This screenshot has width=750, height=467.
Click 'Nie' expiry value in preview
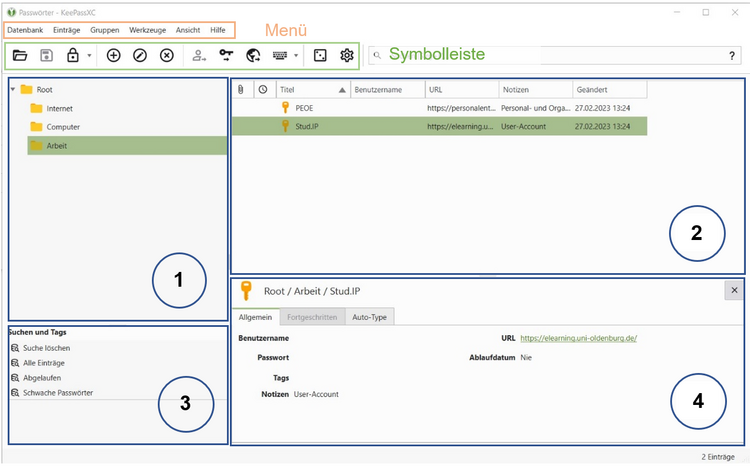(526, 357)
